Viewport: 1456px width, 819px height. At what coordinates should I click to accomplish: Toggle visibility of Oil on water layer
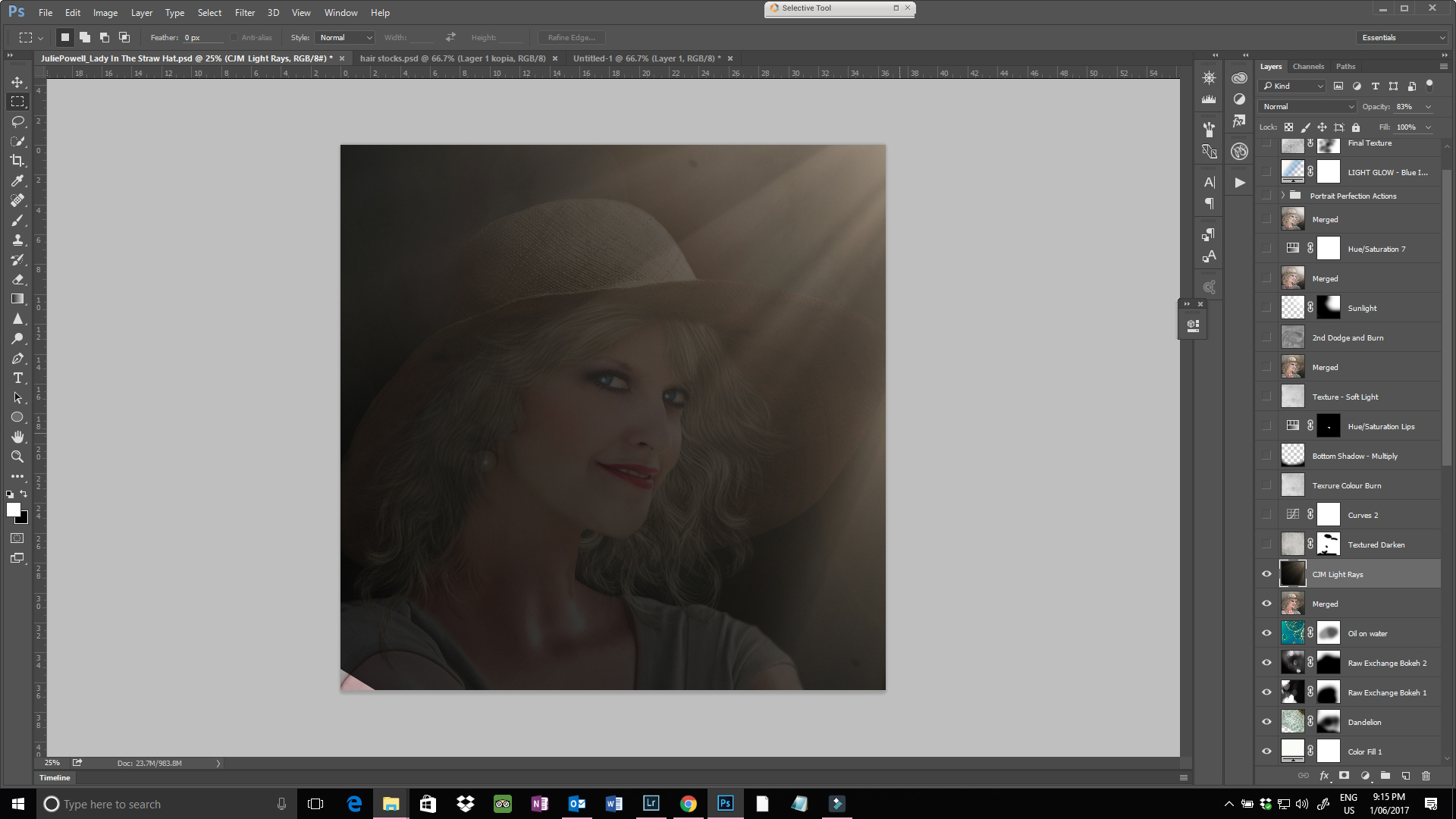click(1266, 633)
